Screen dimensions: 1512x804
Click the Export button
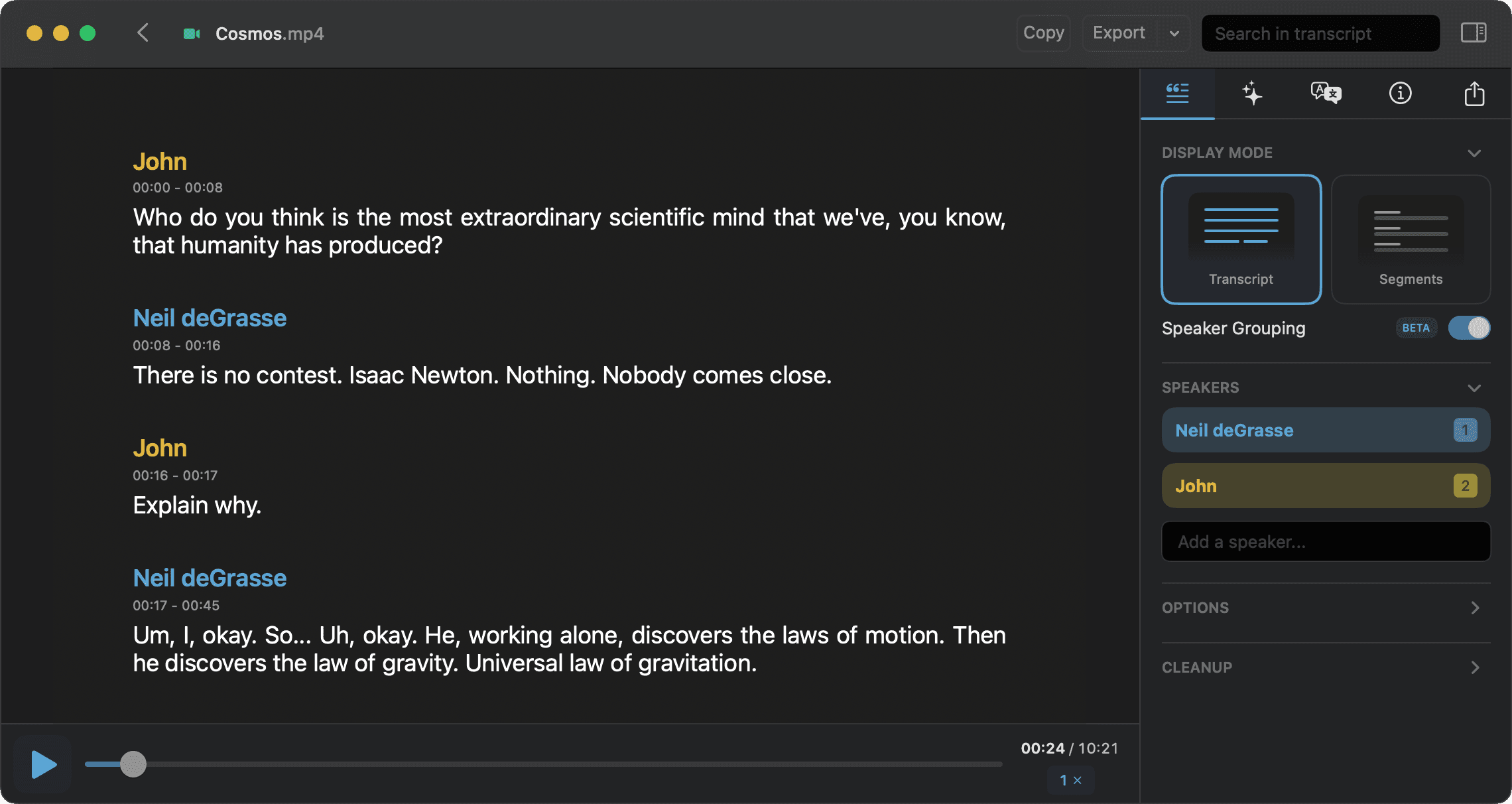tap(1119, 33)
